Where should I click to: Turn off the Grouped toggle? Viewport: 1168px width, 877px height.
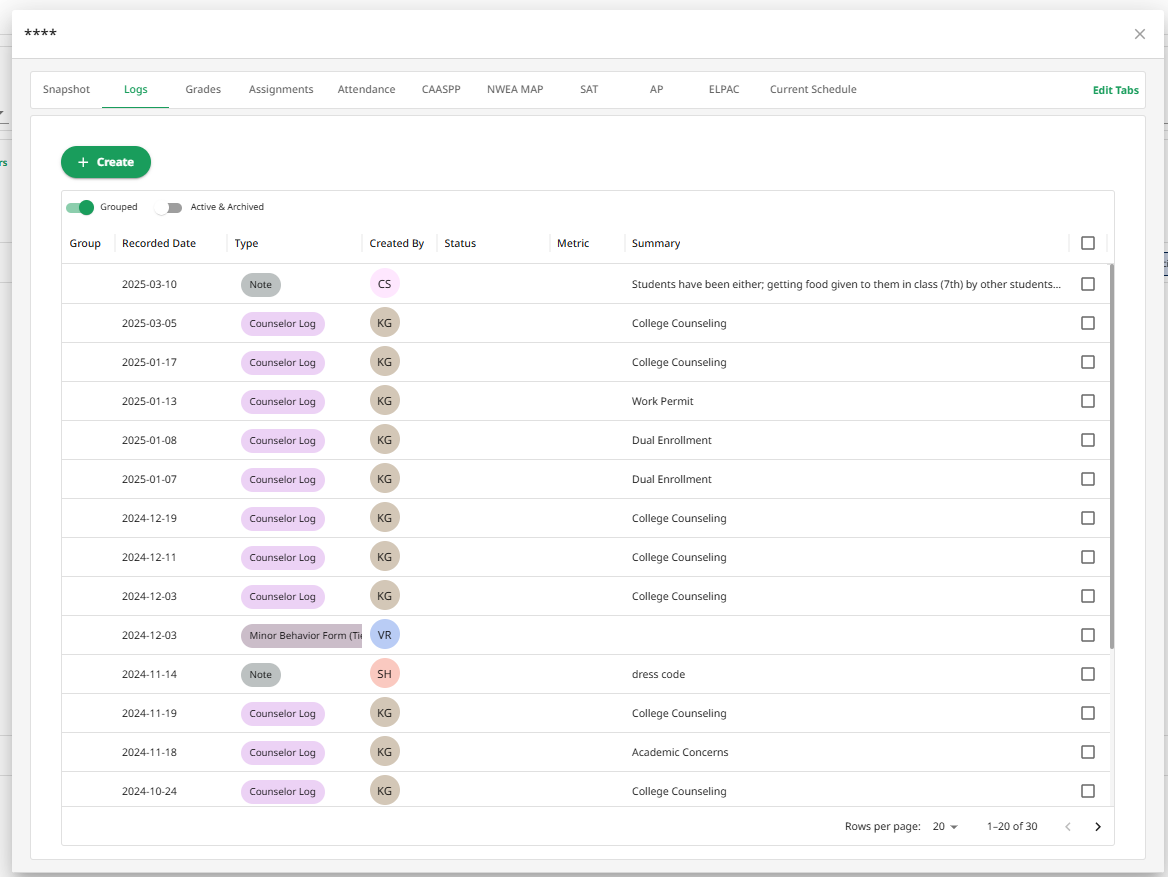tap(80, 207)
